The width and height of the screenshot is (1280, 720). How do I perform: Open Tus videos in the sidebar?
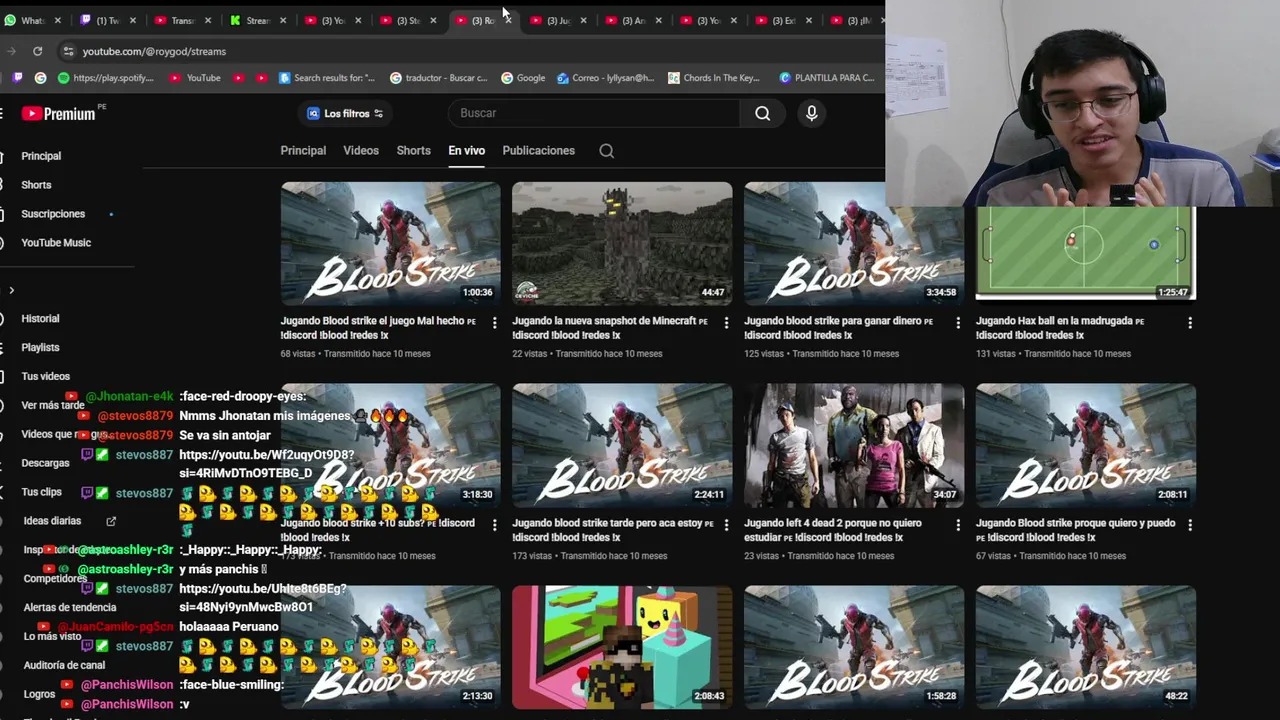45,377
